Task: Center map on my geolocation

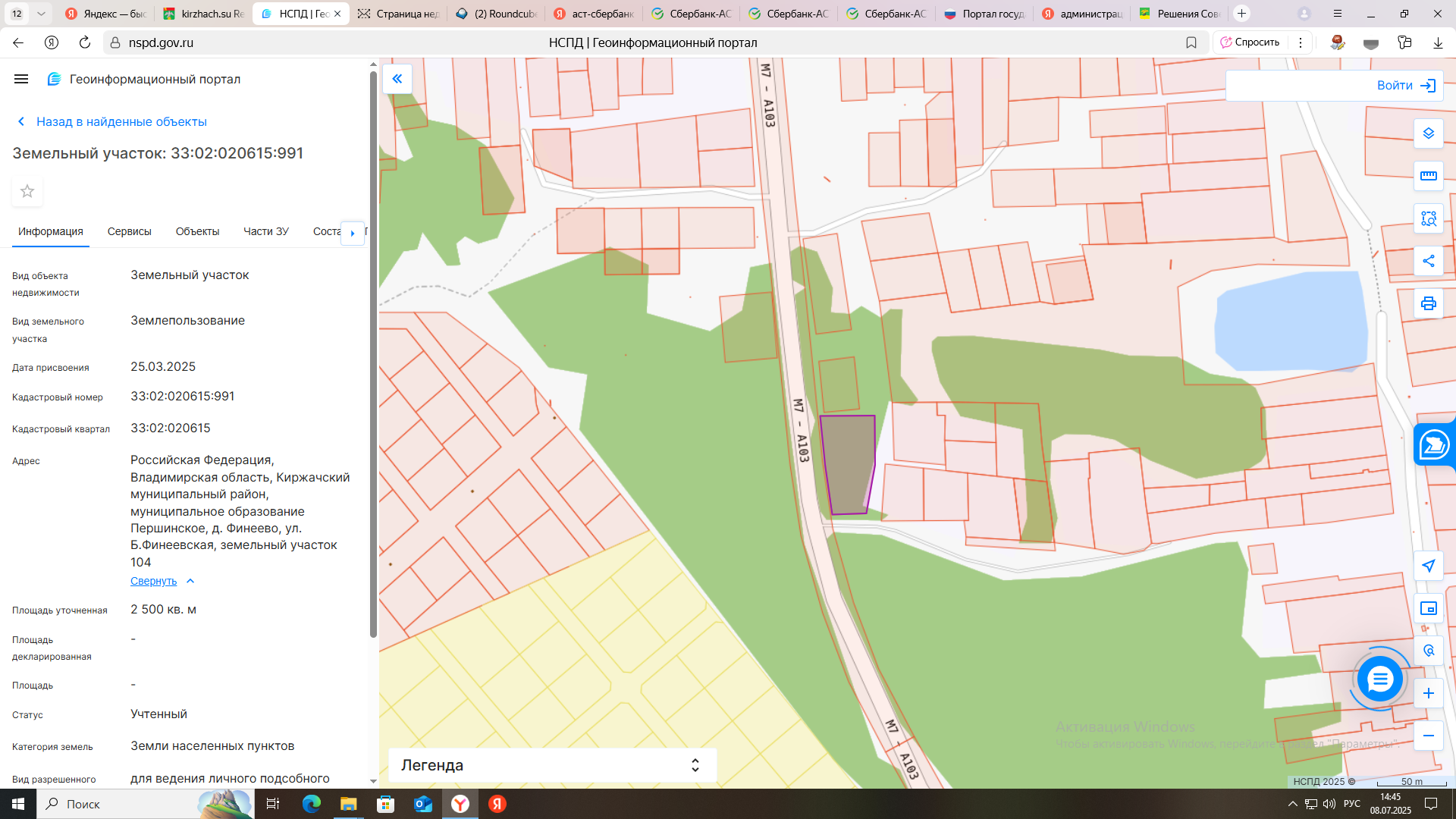Action: pos(1428,566)
